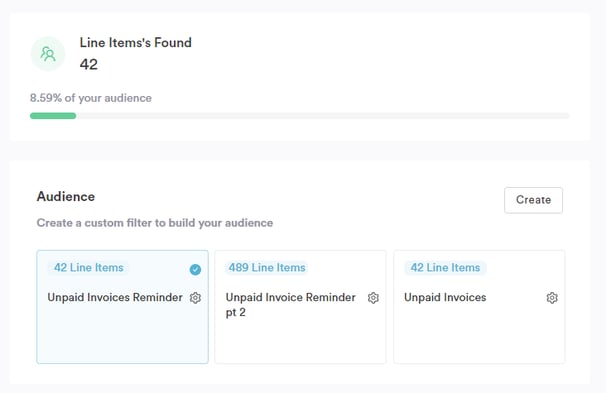The image size is (606, 393).
Task: Open settings gear for Unpaid Invoices card
Action: [x=552, y=298]
